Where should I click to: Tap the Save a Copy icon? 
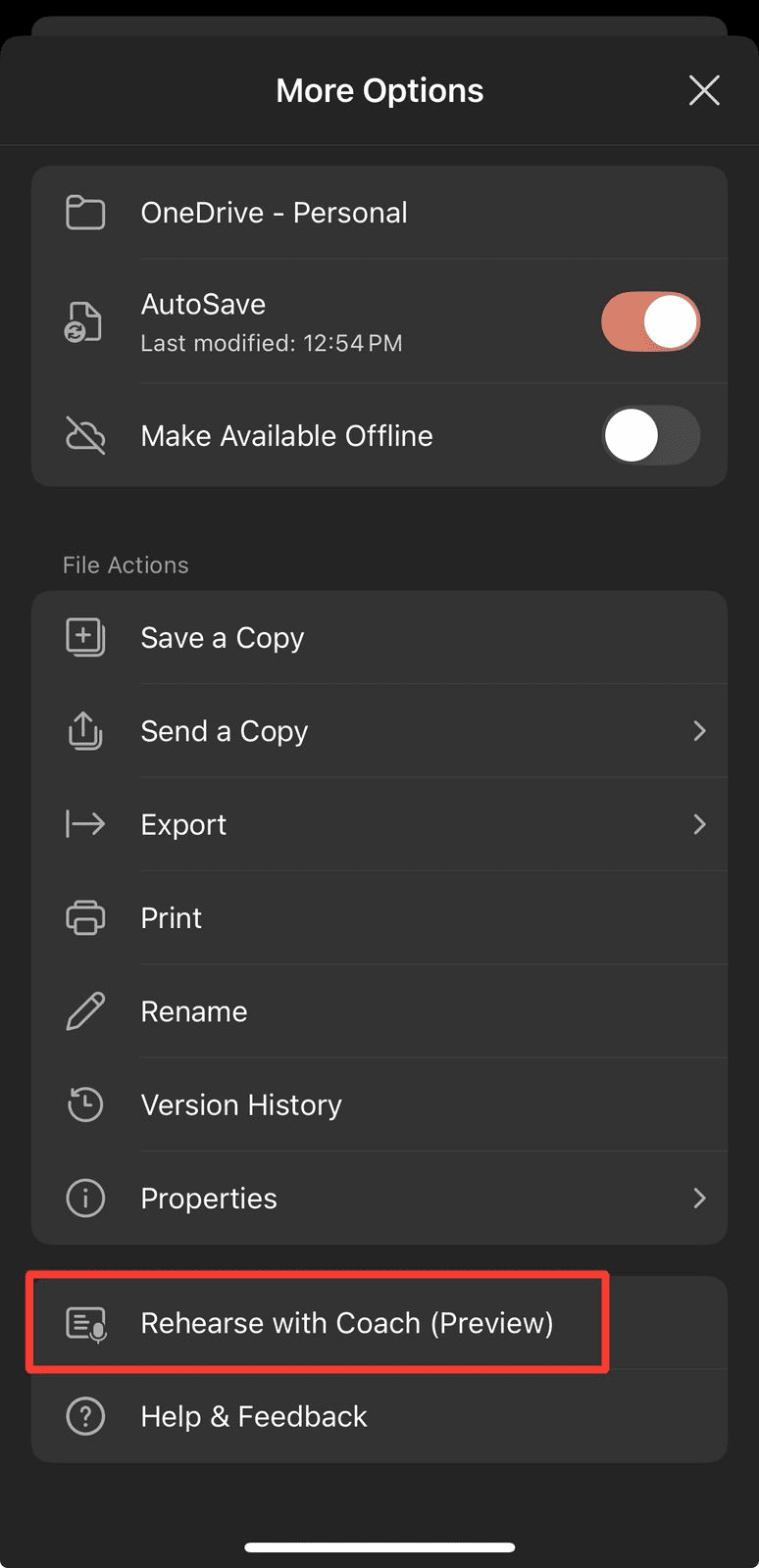coord(85,637)
